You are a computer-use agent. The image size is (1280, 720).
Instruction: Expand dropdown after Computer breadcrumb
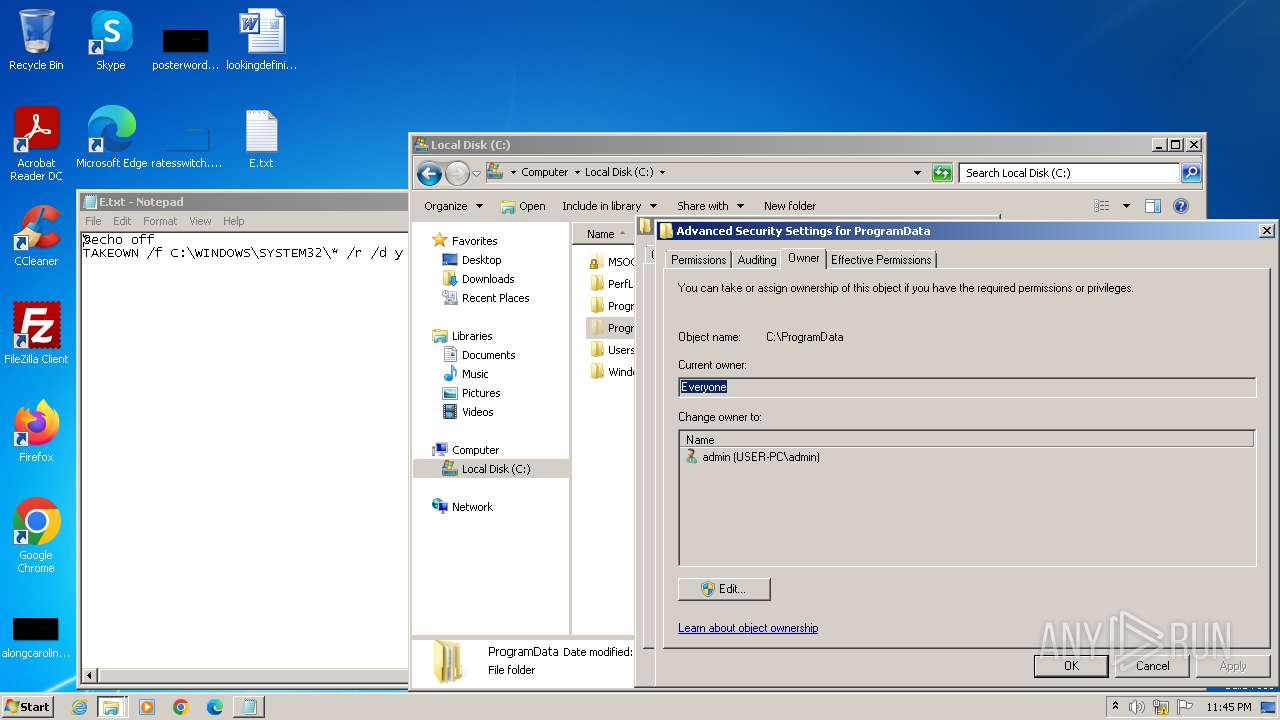tap(577, 173)
